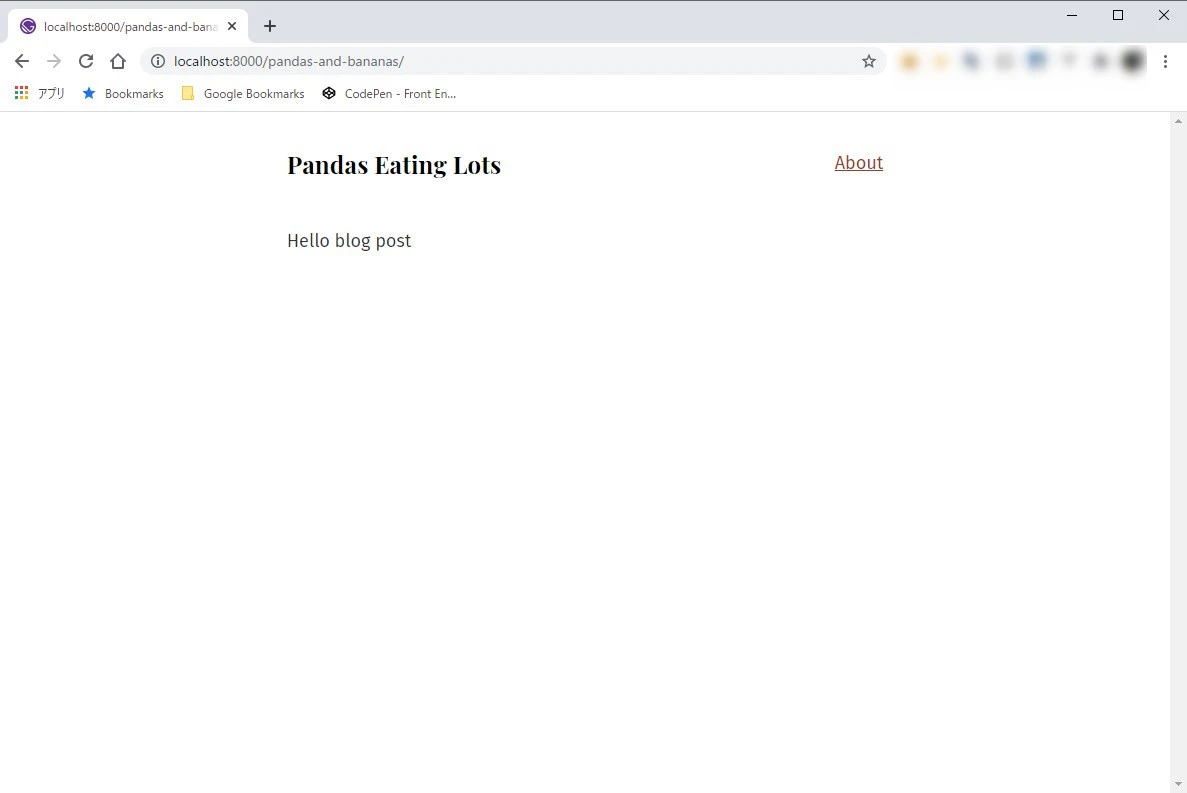Viewport: 1187px width, 793px height.
Task: Click the scrollbar up arrow
Action: point(1178,121)
